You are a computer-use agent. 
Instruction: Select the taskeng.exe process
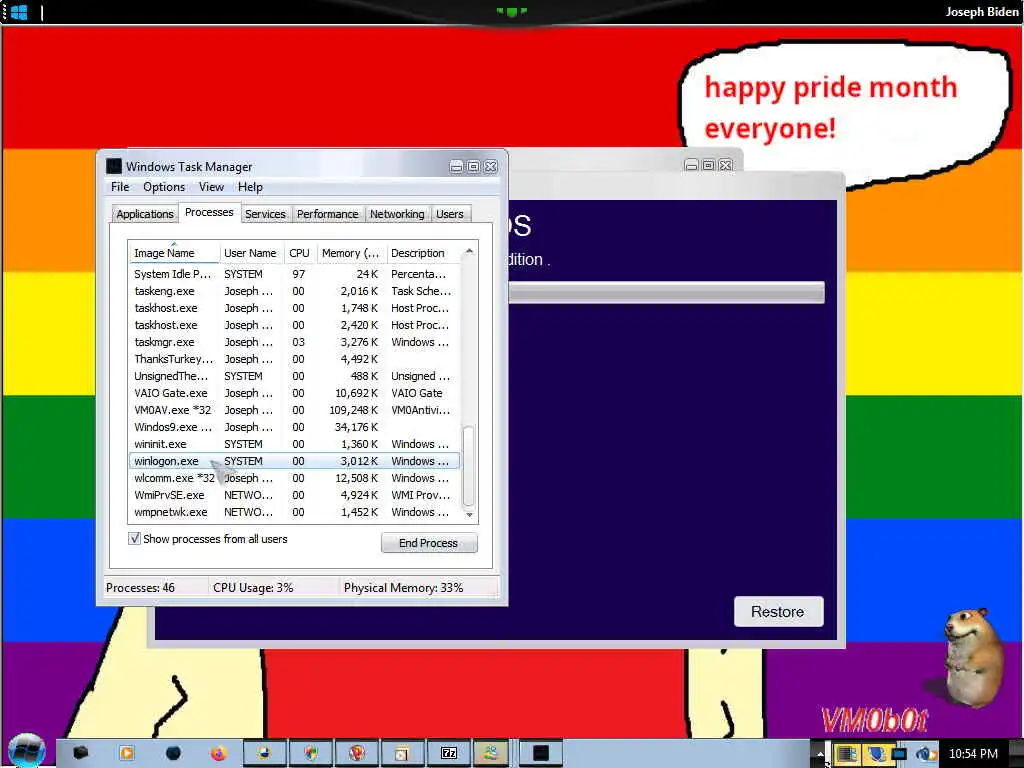point(294,291)
